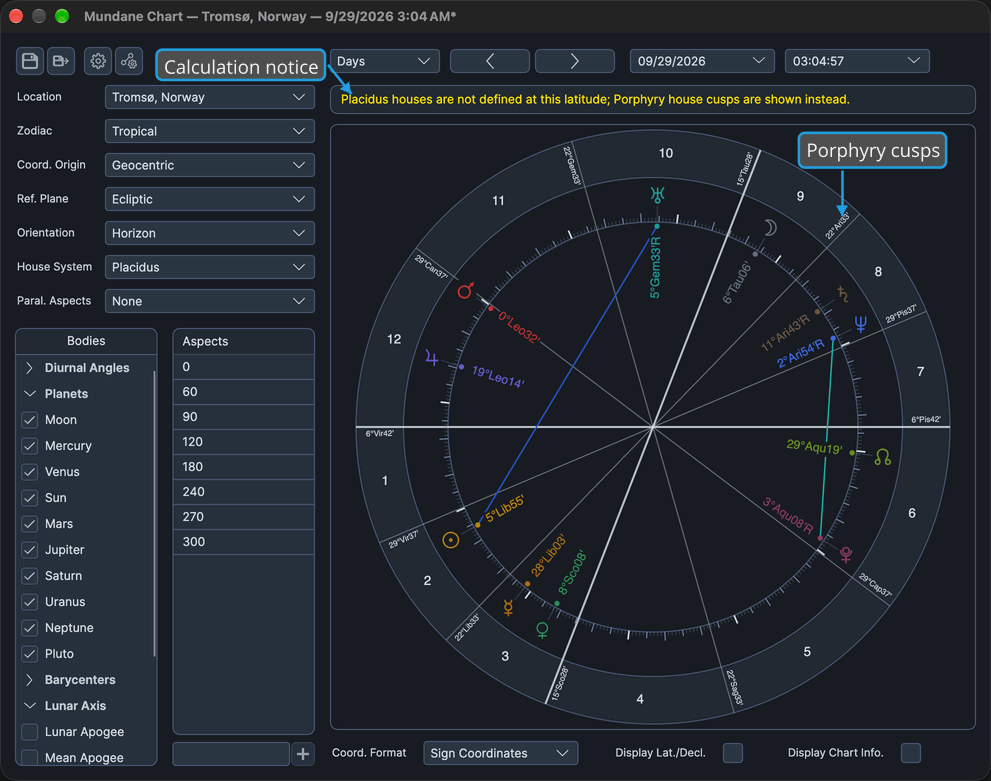Screen dimensions: 991x781
Task: Click the Sun glyph in the chart
Action: click(451, 540)
